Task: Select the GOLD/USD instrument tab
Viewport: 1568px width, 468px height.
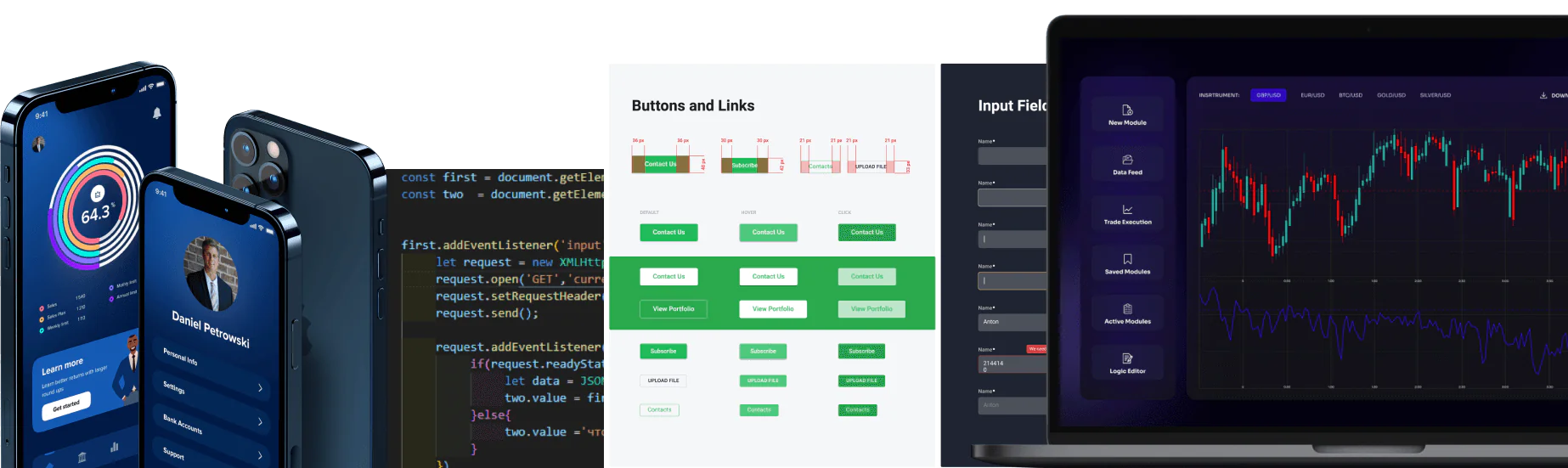Action: click(x=1391, y=95)
